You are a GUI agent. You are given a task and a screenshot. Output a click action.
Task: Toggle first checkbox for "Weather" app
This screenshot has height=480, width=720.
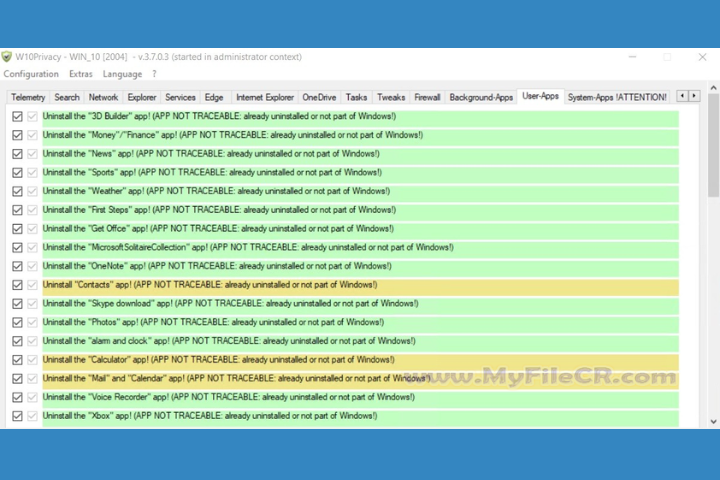pos(17,191)
